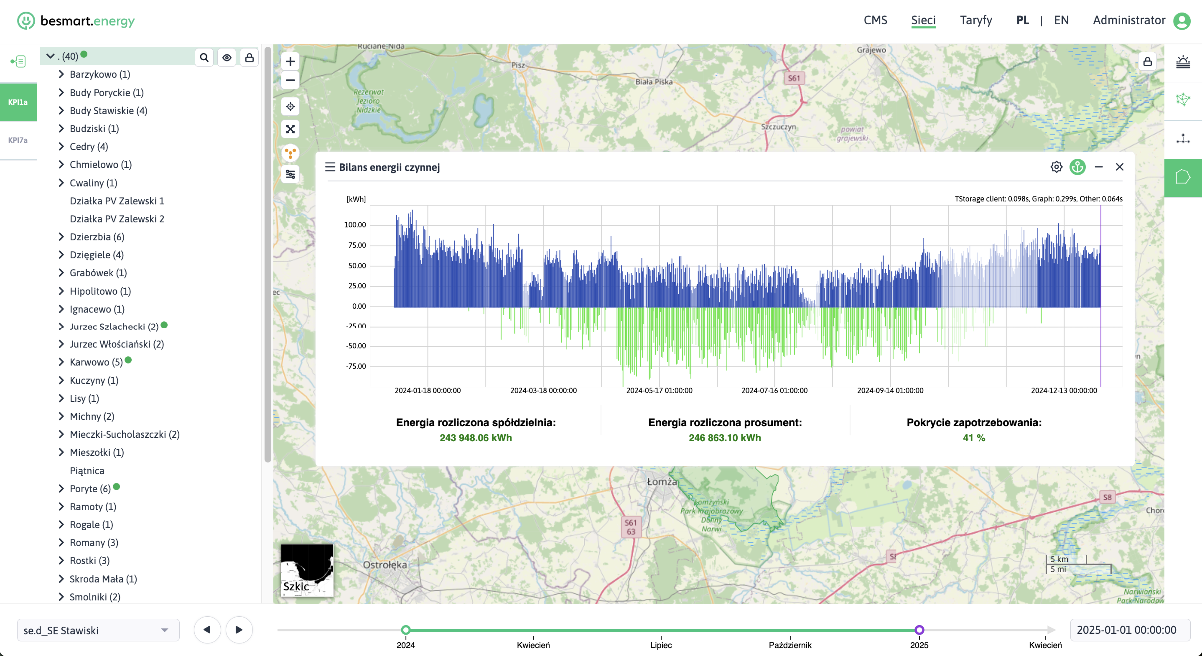
Task: Click the Kwiecień 2024 marker on the timeline
Action: click(x=533, y=645)
